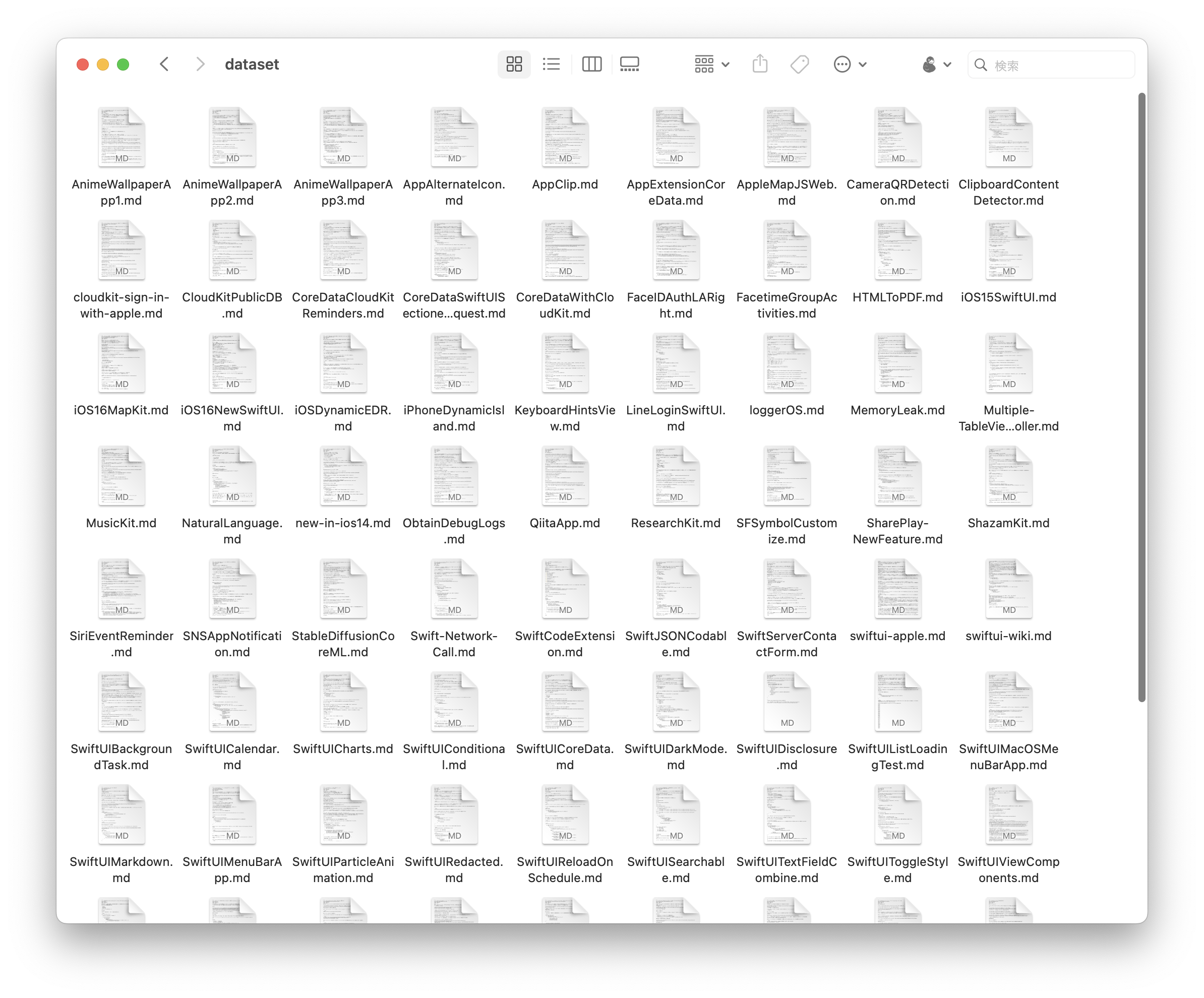Click the SharePlay-NewFeature.md file name
Viewport: 1204px width, 998px height.
click(898, 531)
